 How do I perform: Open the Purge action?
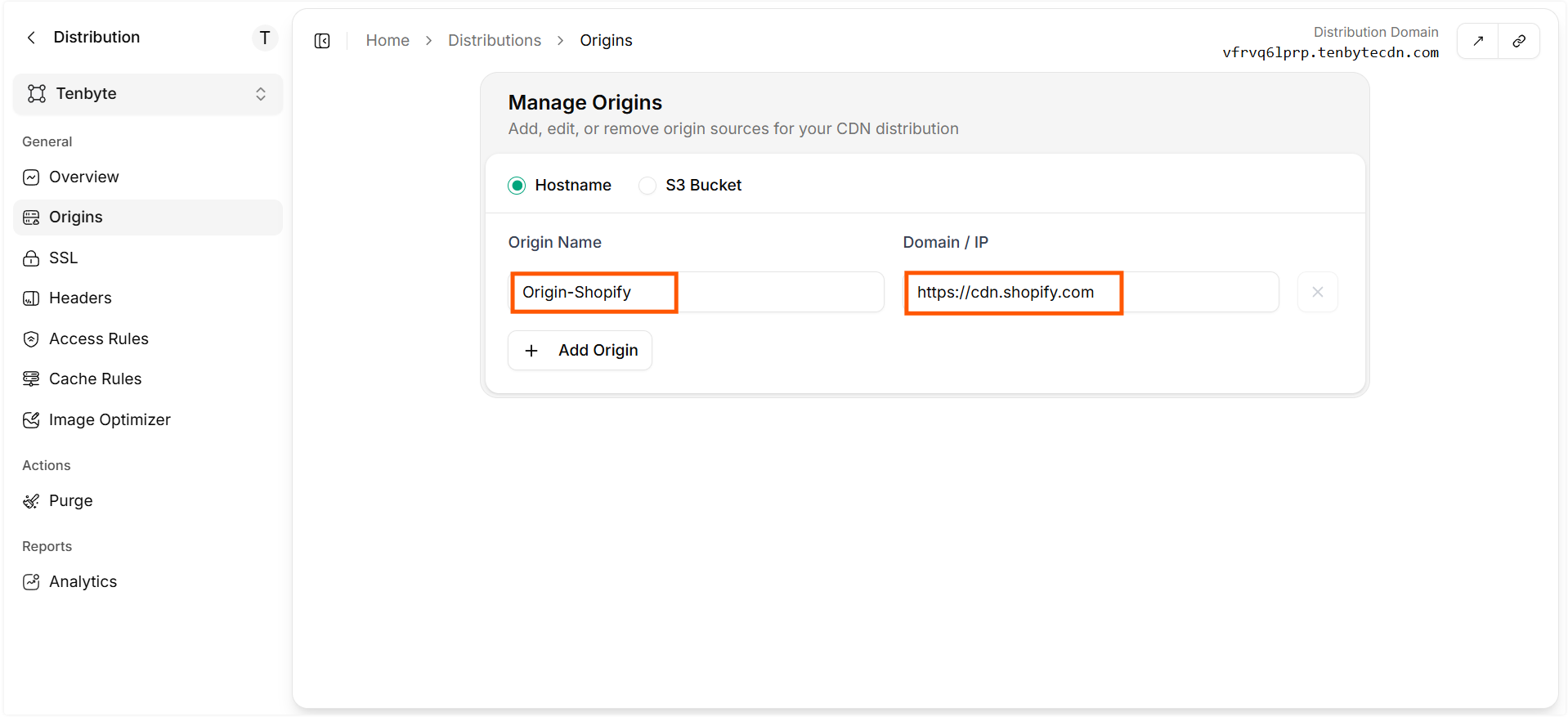click(x=148, y=501)
